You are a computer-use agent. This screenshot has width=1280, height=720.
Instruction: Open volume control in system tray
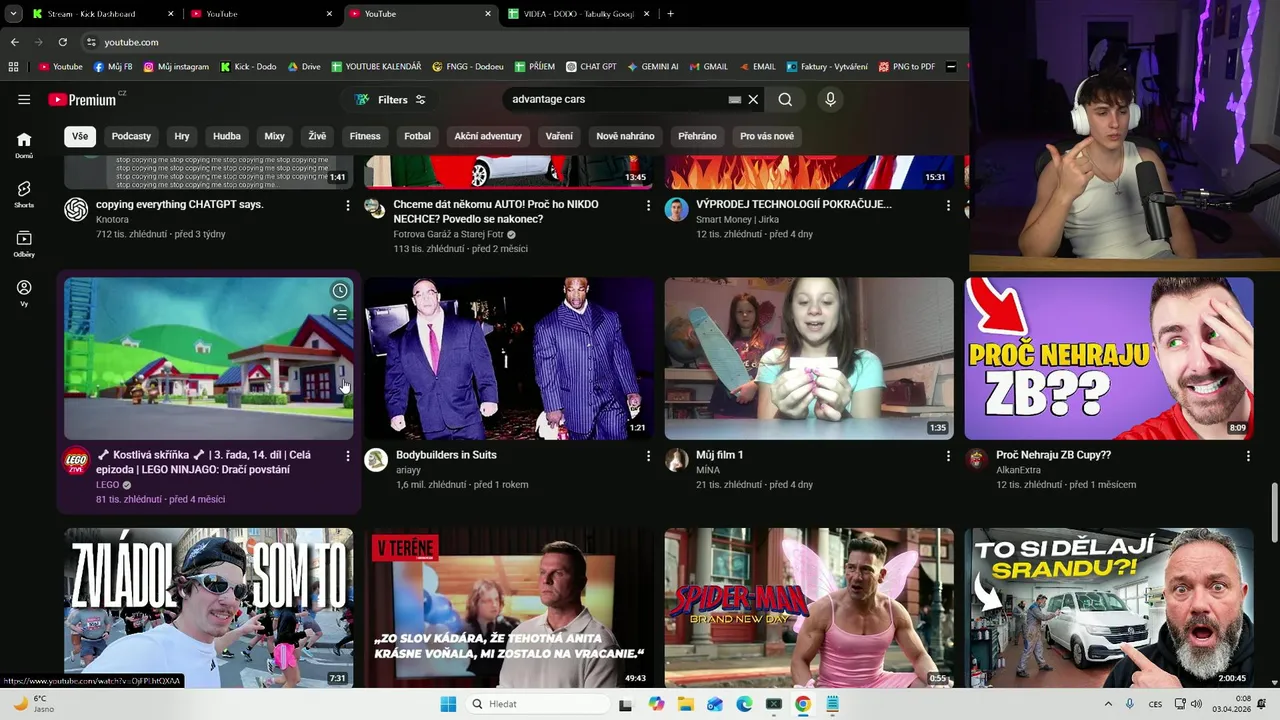[1196, 704]
